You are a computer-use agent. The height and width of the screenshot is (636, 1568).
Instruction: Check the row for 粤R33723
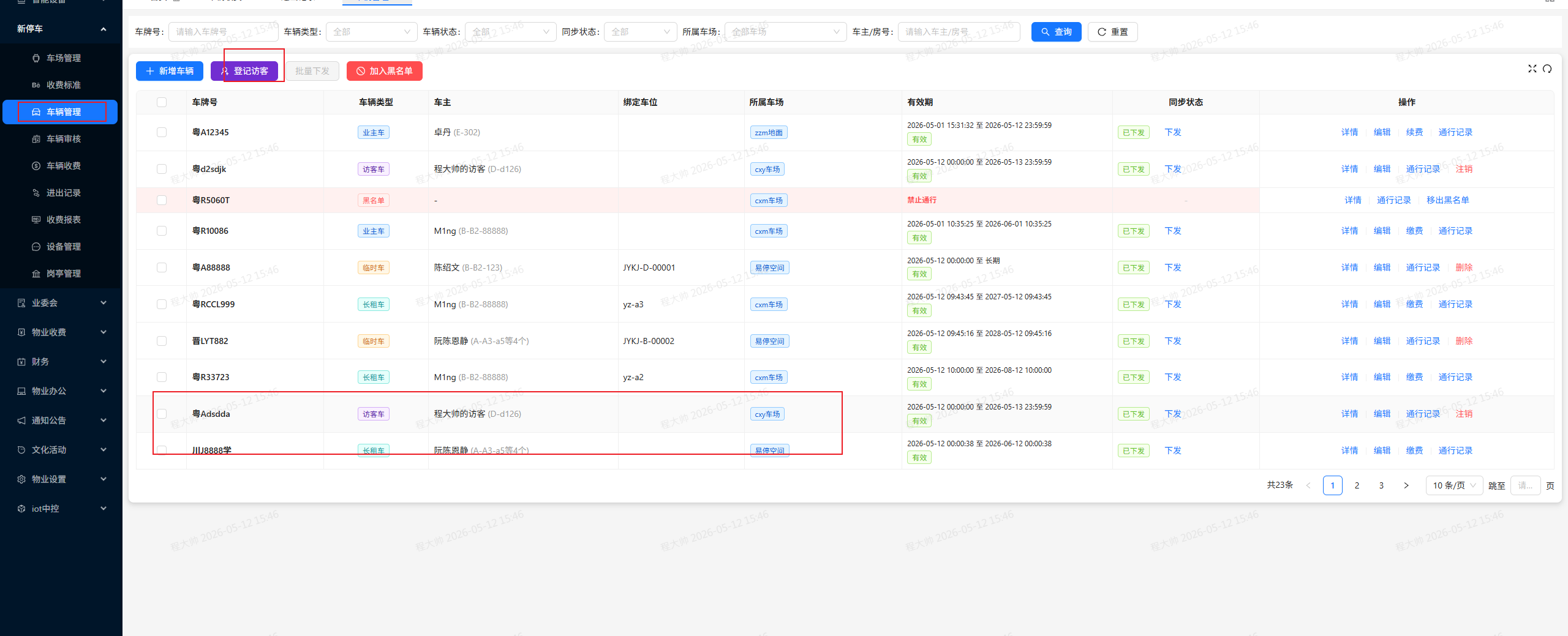pyautogui.click(x=162, y=377)
